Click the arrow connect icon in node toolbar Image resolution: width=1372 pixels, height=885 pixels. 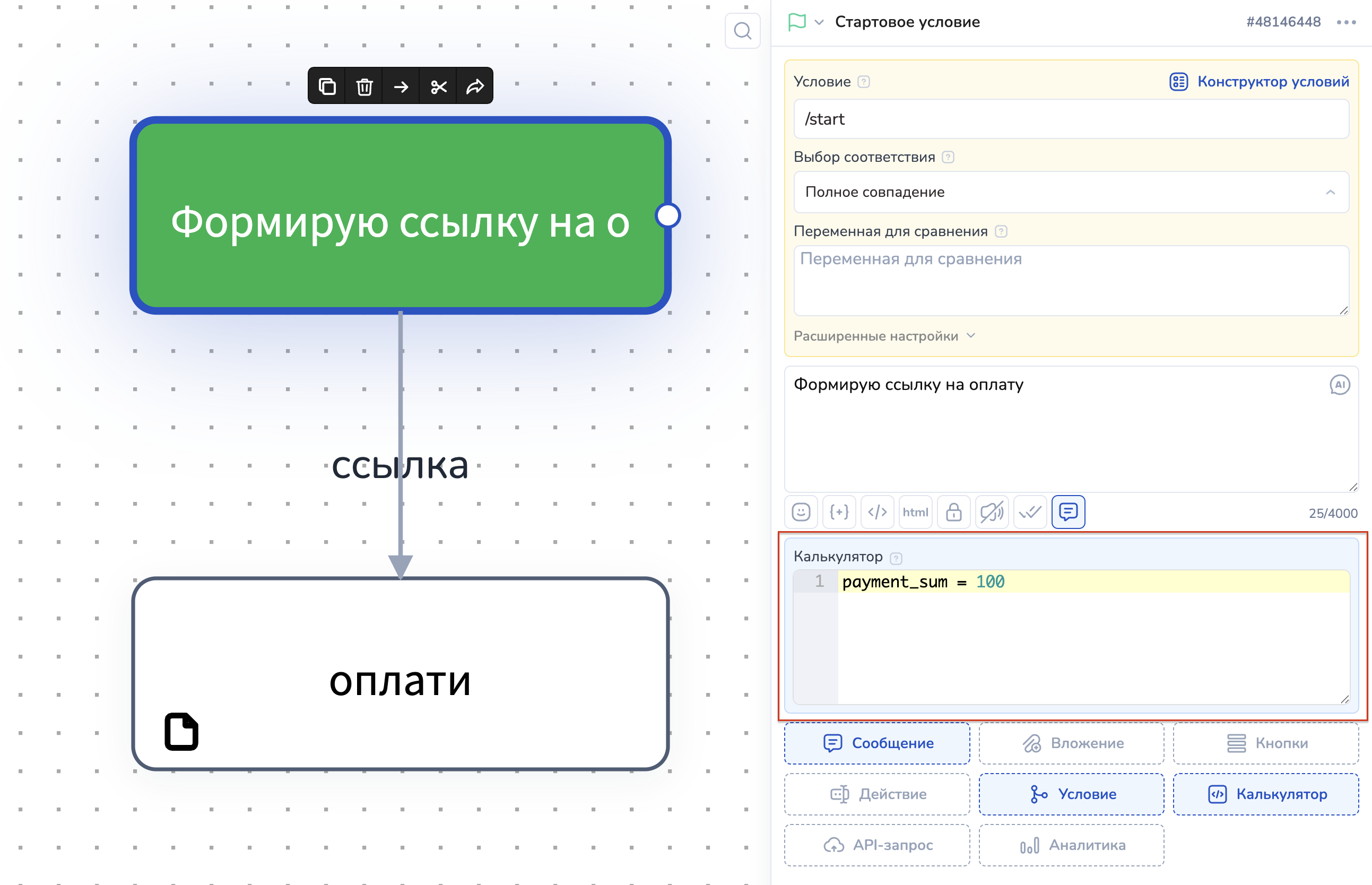tap(401, 87)
